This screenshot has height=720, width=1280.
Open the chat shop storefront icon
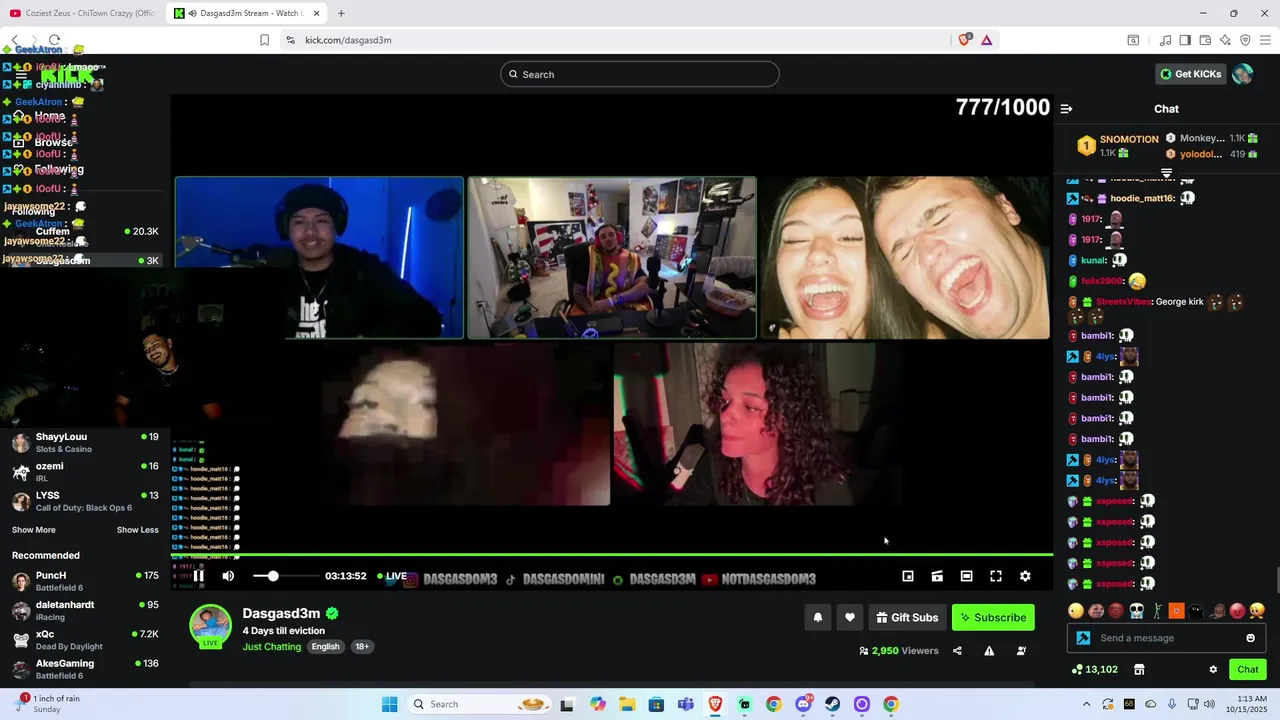tap(1138, 670)
